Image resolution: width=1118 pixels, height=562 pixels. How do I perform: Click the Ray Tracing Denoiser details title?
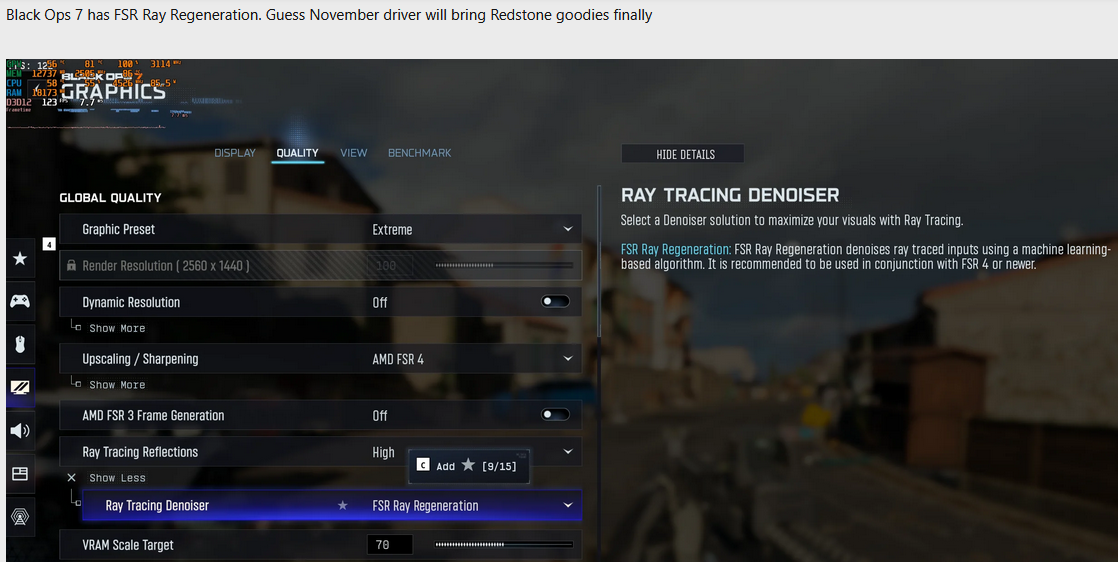tap(730, 195)
